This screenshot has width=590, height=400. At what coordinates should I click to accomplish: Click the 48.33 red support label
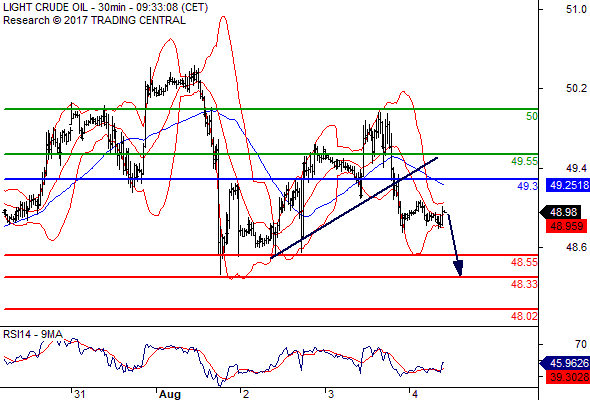click(524, 284)
